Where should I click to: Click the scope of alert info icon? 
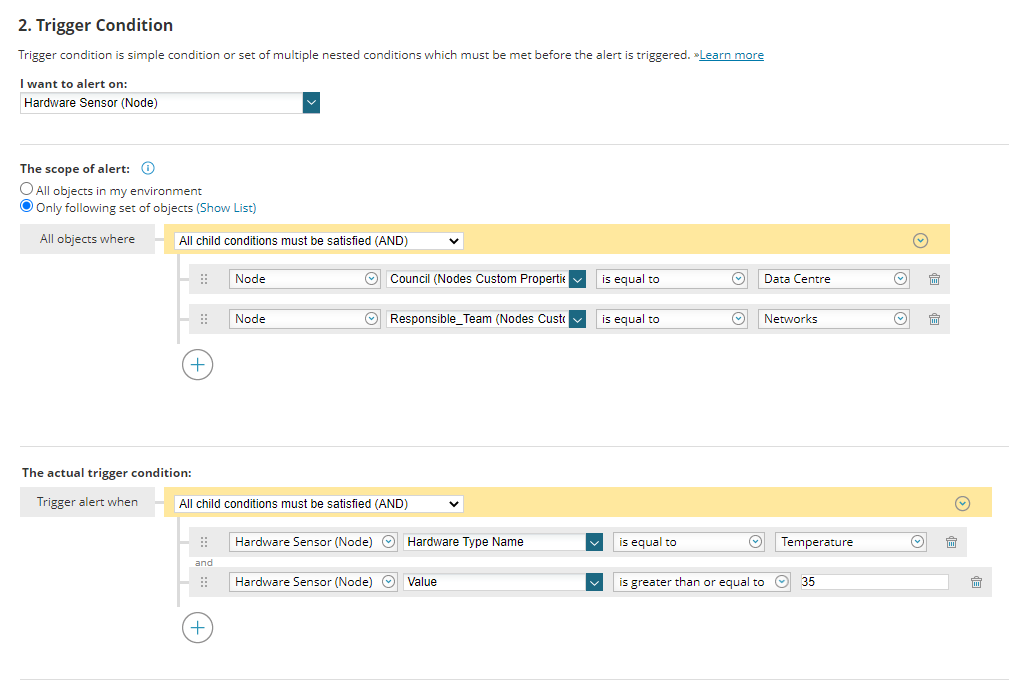pos(148,168)
